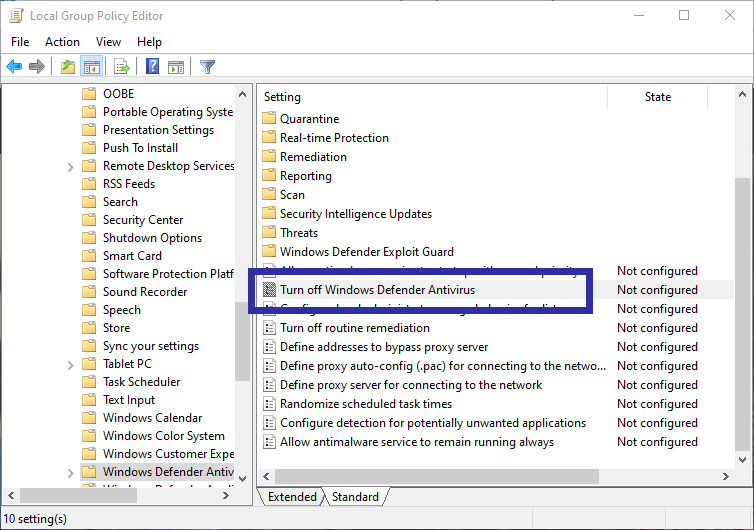754x530 pixels.
Task: Select the Security Center tree folder
Action: point(143,220)
